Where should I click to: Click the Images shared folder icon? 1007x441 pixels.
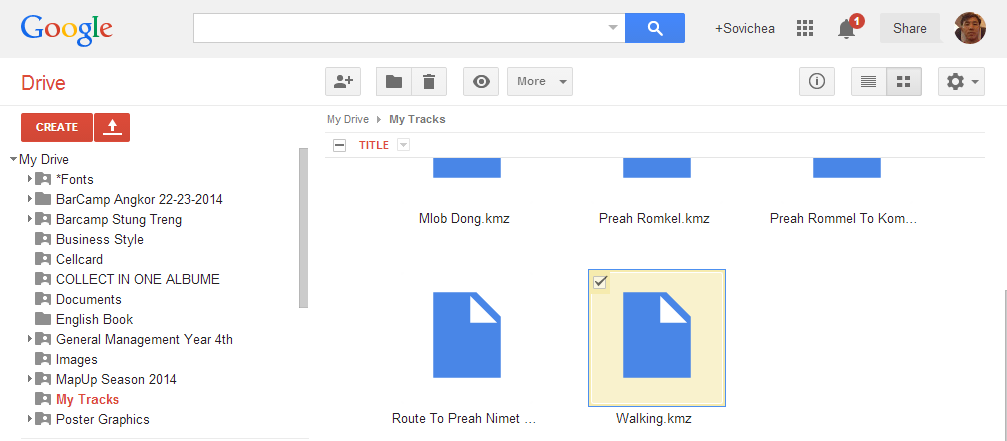coord(43,359)
